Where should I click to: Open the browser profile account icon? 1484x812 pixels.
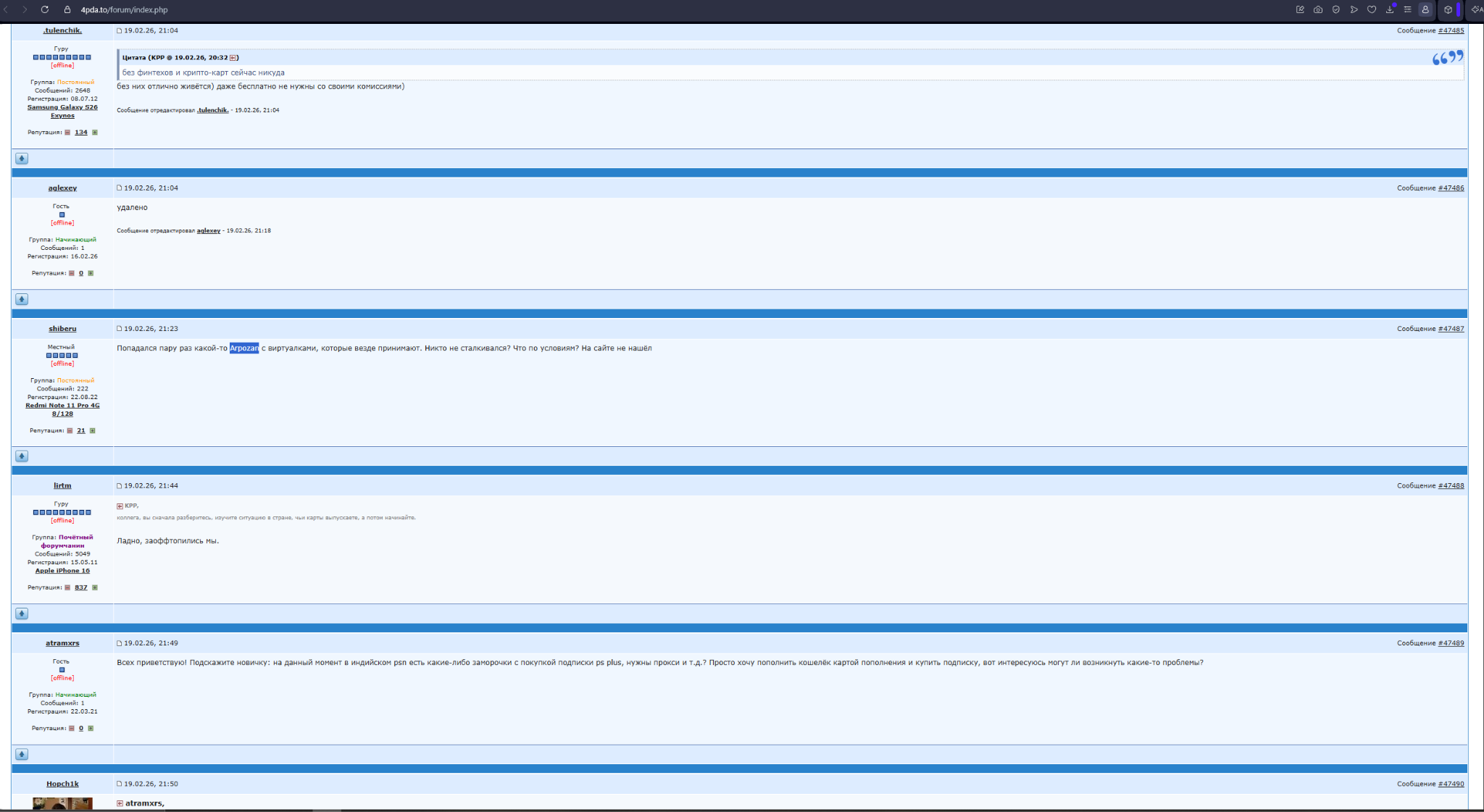[1425, 9]
